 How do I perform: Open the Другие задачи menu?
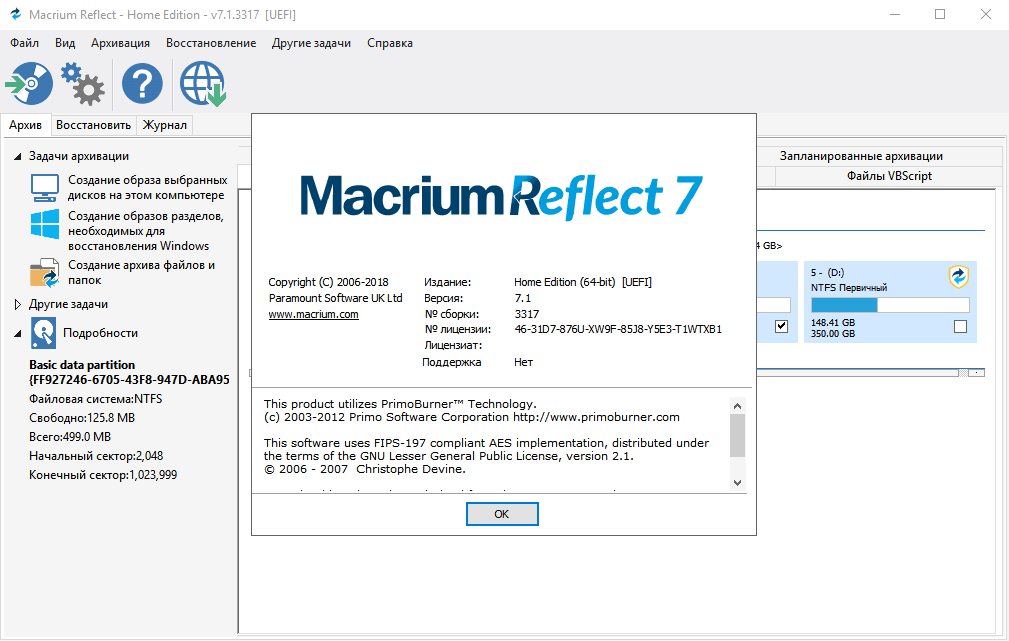[x=311, y=43]
